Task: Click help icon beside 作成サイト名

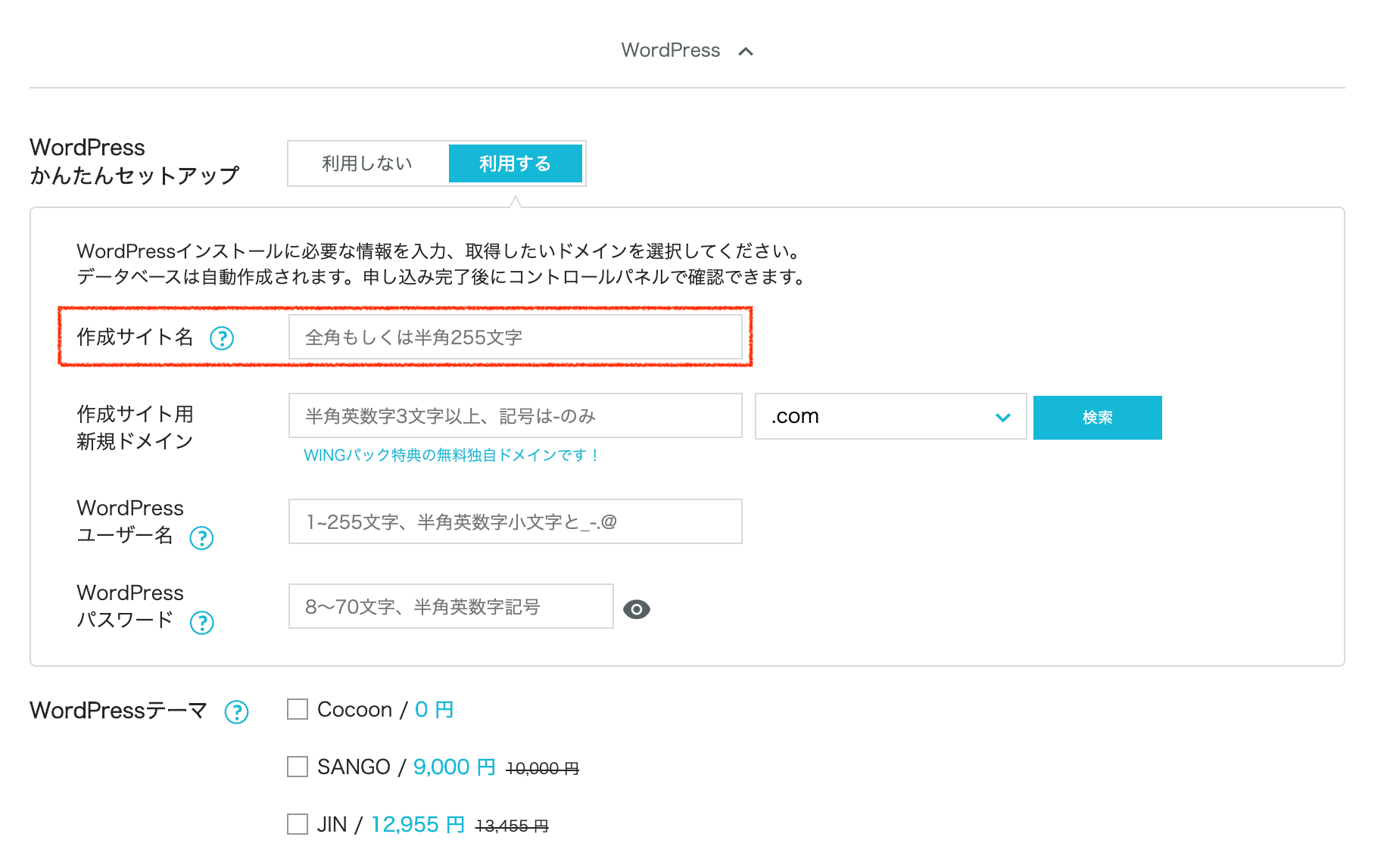Action: click(x=222, y=338)
